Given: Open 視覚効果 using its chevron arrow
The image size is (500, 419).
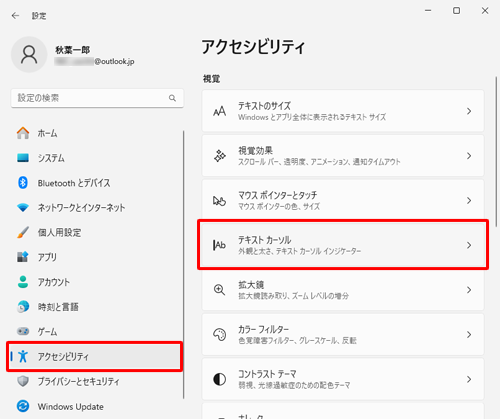Looking at the screenshot, I should click(469, 156).
